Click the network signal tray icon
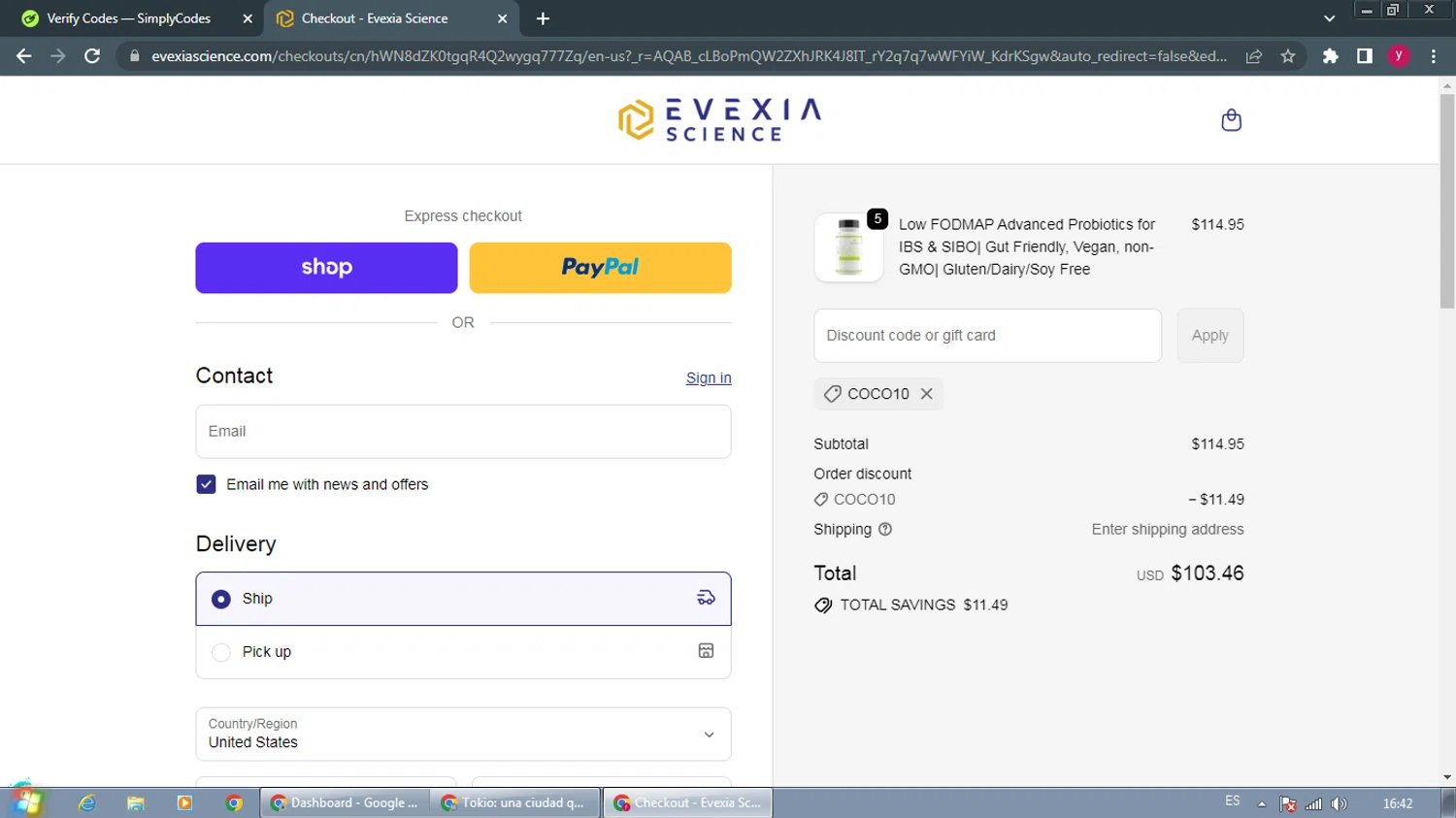The width and height of the screenshot is (1456, 818). click(1313, 803)
